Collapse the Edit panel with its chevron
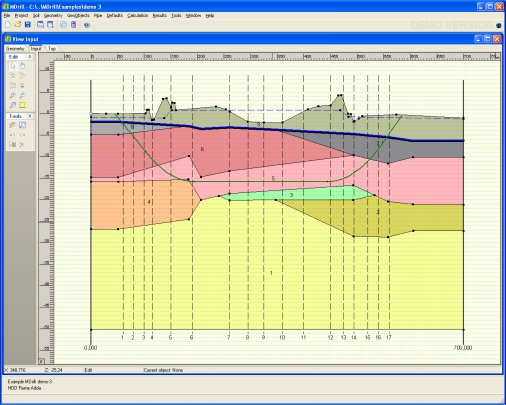 [x=30, y=57]
